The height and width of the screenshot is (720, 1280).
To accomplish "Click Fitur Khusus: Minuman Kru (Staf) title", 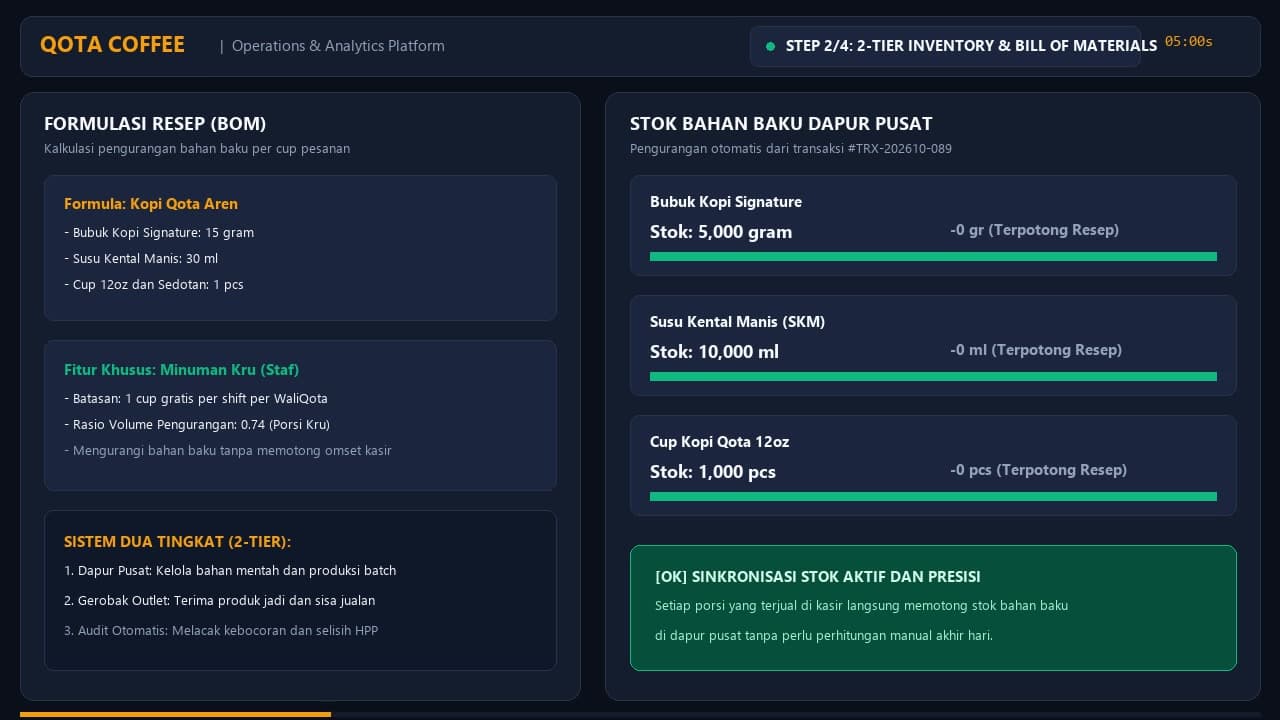I will 182,370.
